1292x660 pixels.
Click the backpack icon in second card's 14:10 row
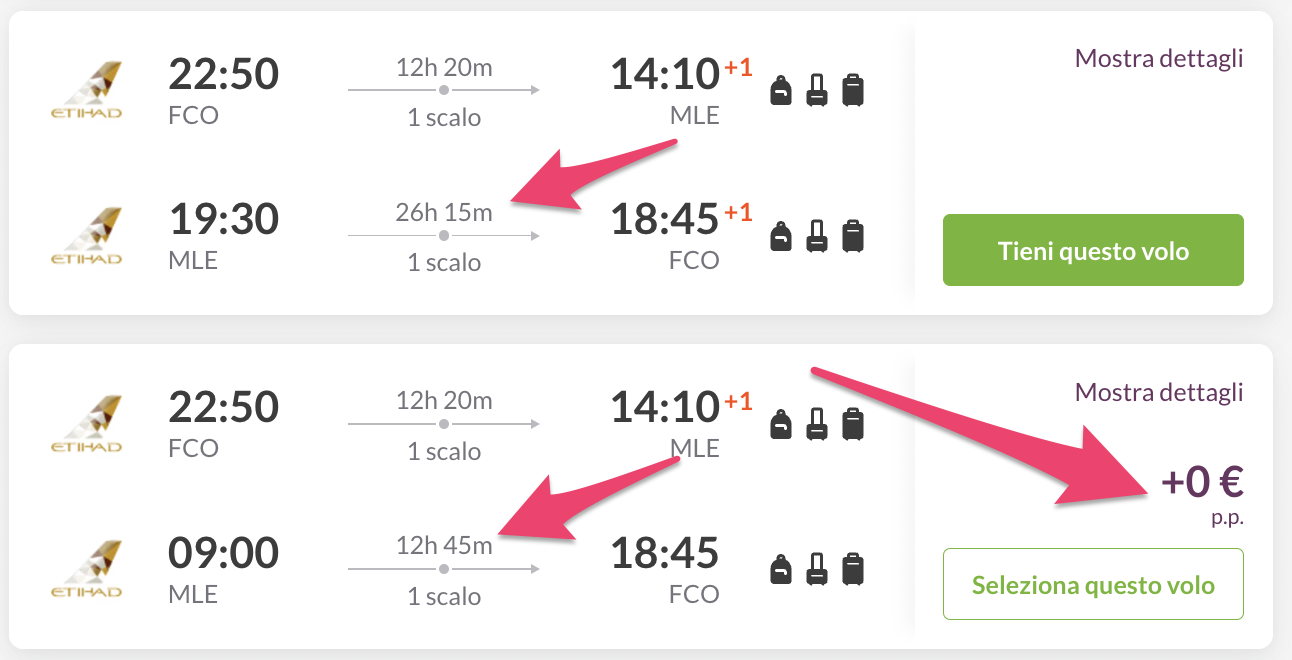[781, 425]
